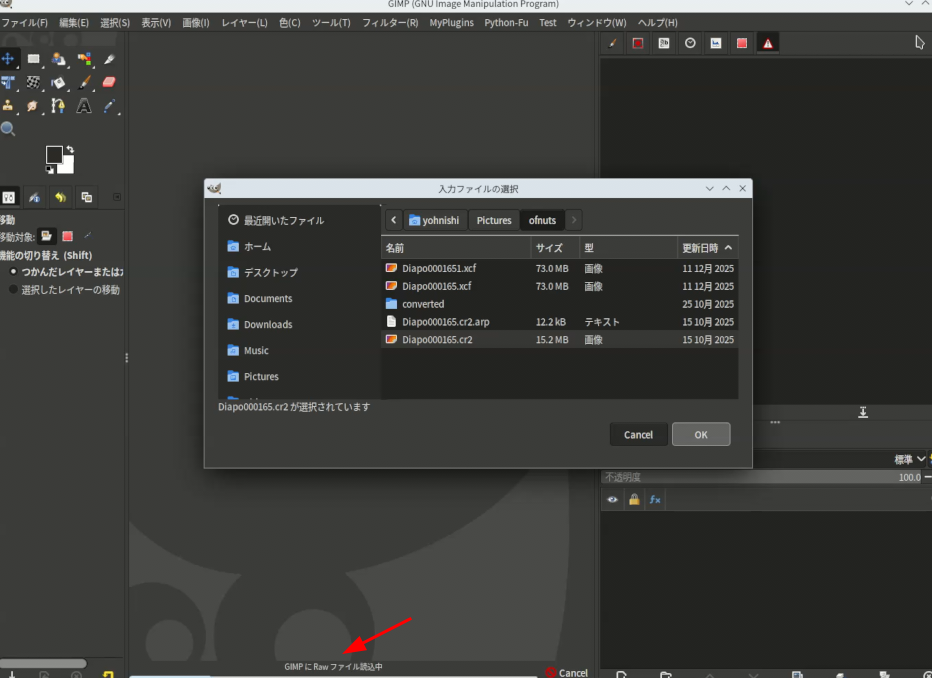Select the Warp Transform checkered tool
Image resolution: width=932 pixels, height=678 pixels.
(34, 82)
